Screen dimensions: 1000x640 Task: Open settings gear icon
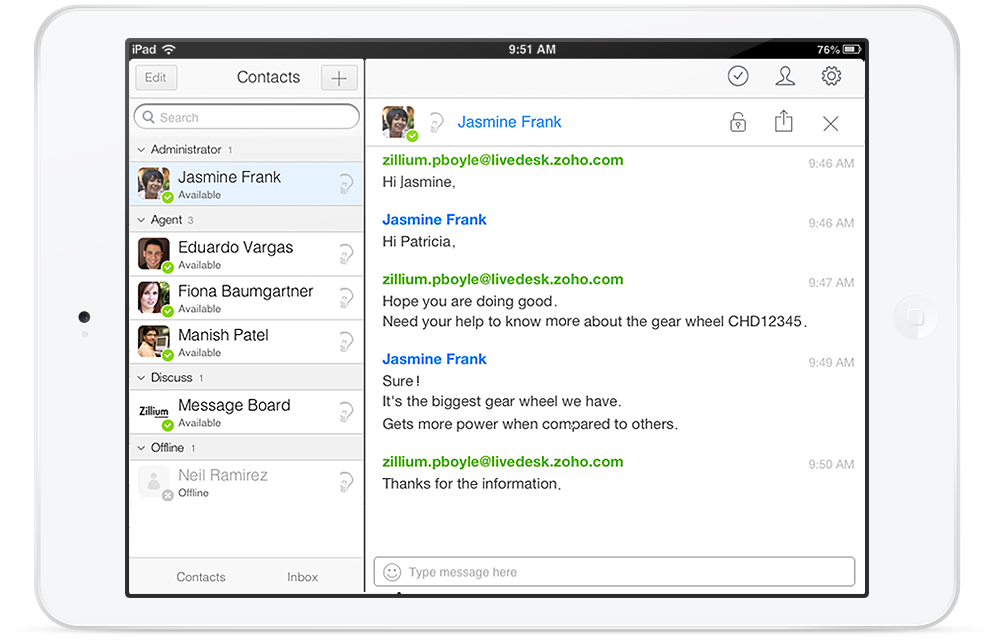831,76
